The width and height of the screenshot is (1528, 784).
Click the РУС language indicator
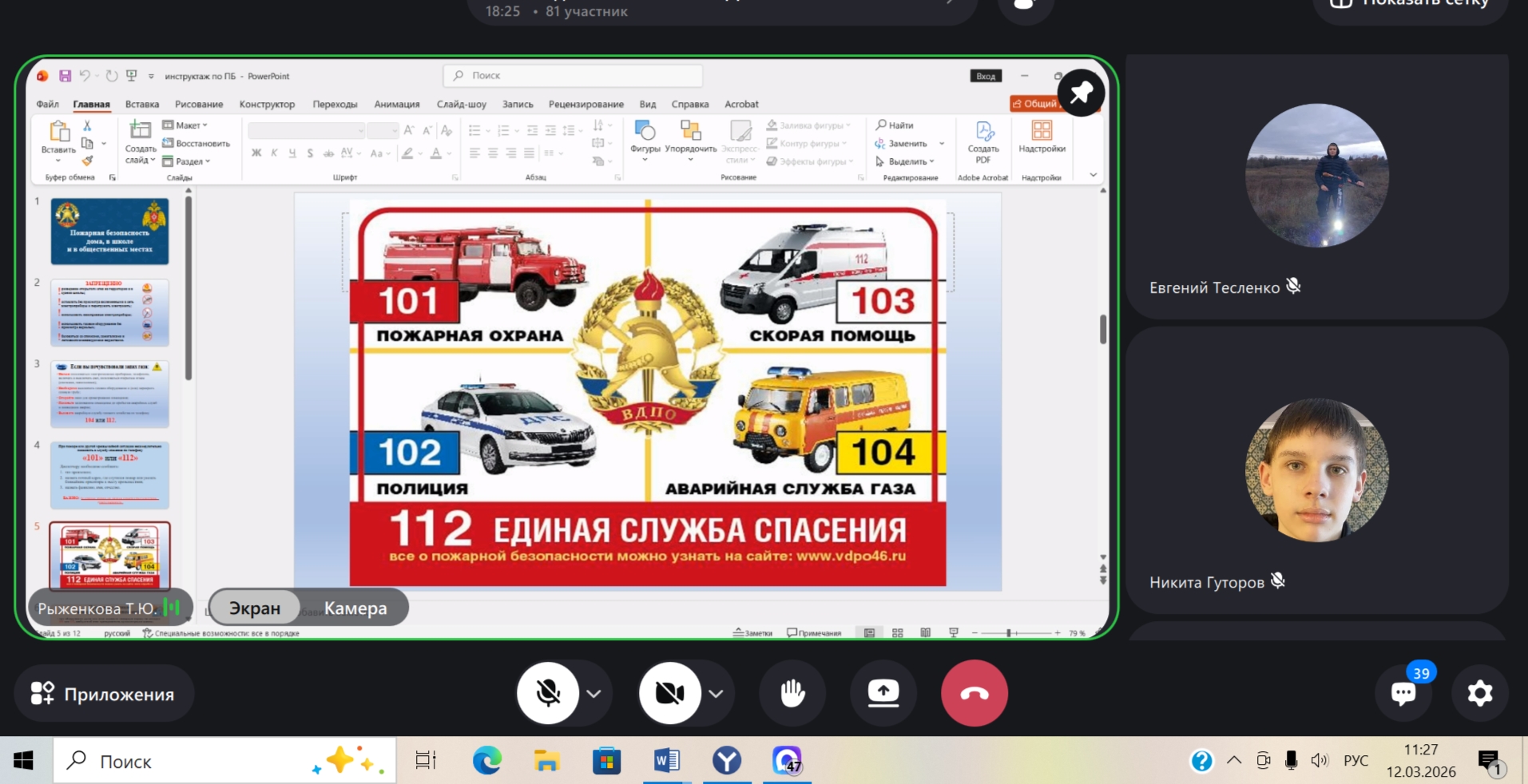coord(1355,760)
